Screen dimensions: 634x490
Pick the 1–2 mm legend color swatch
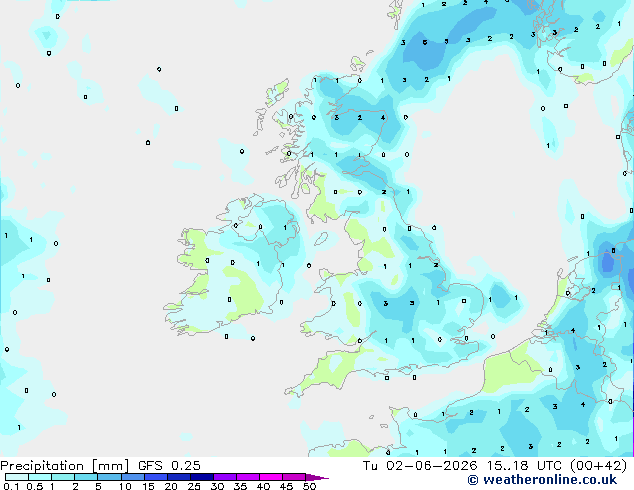(63, 477)
